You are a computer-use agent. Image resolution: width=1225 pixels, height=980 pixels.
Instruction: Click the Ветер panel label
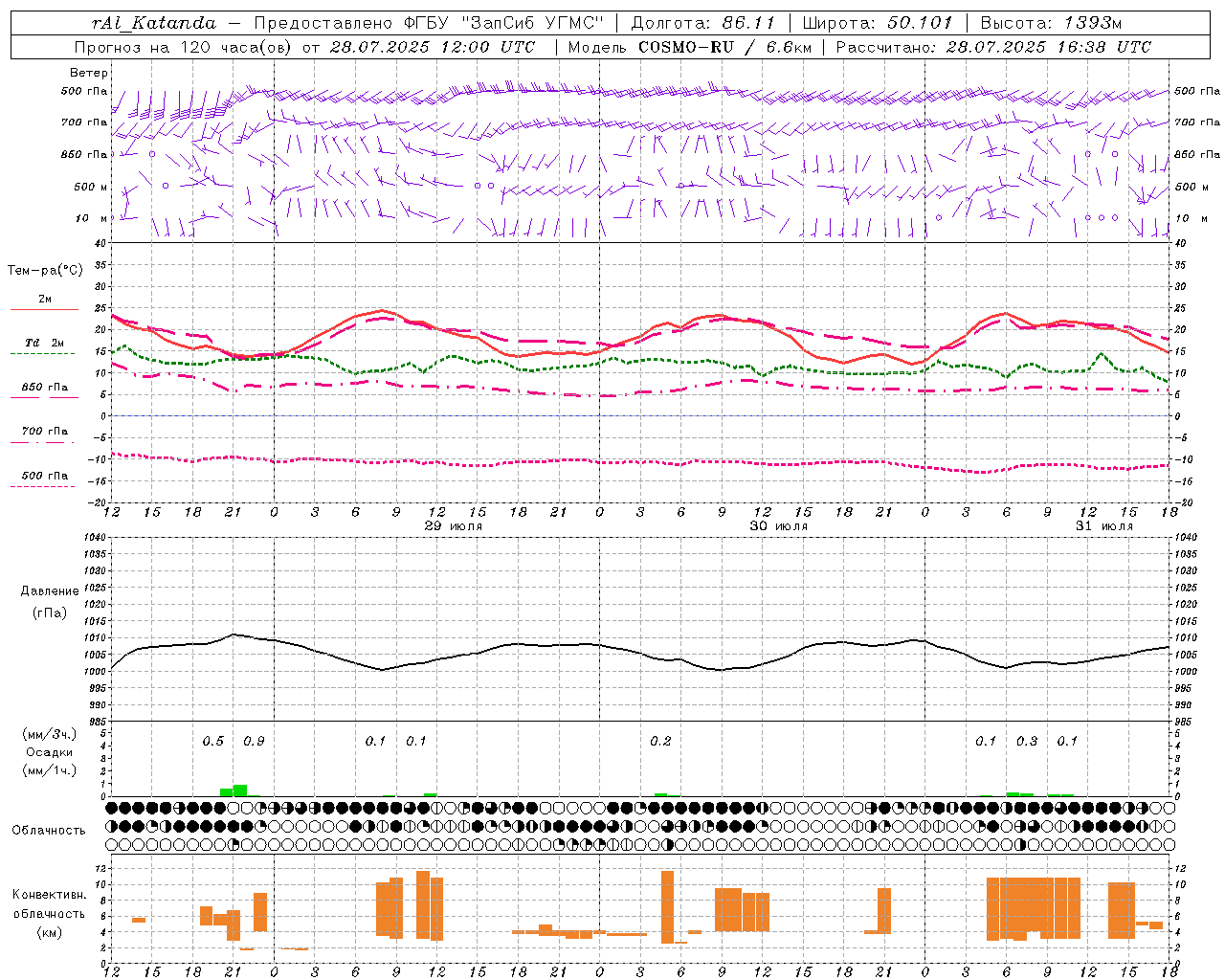[x=89, y=73]
